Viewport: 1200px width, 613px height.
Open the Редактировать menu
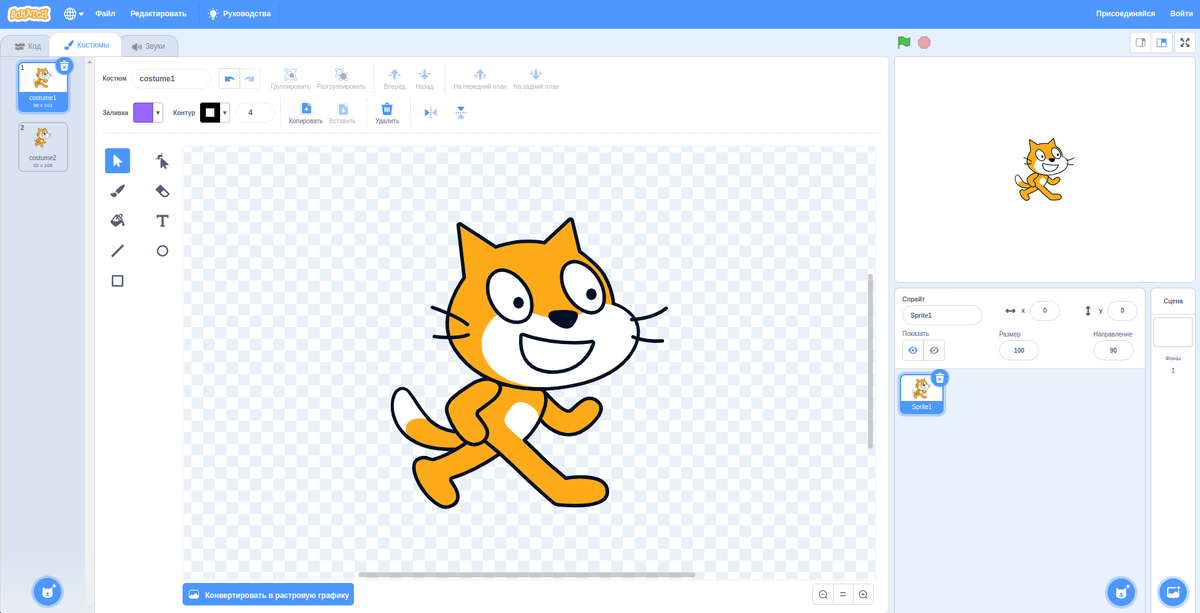pos(158,14)
